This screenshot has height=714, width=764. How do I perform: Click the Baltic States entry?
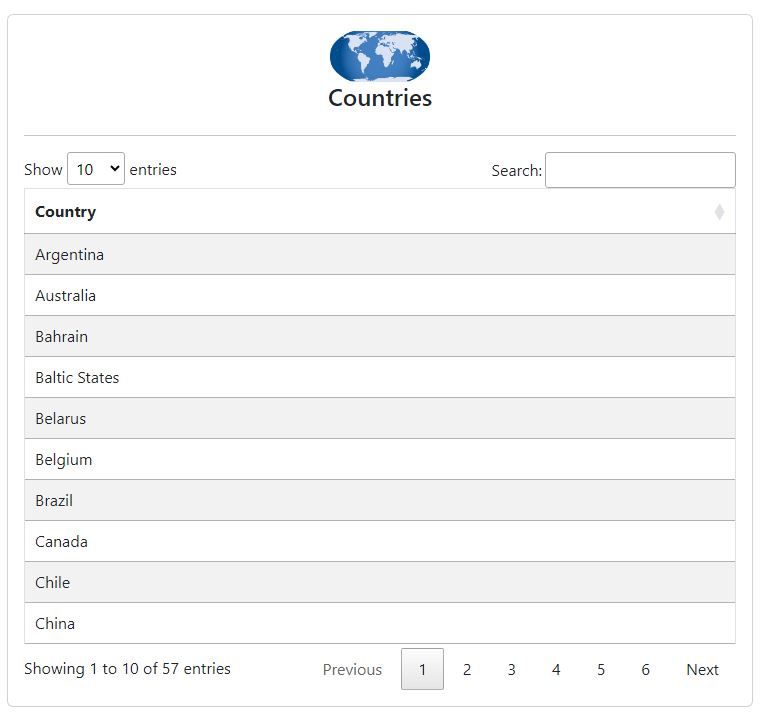pyautogui.click(x=77, y=378)
